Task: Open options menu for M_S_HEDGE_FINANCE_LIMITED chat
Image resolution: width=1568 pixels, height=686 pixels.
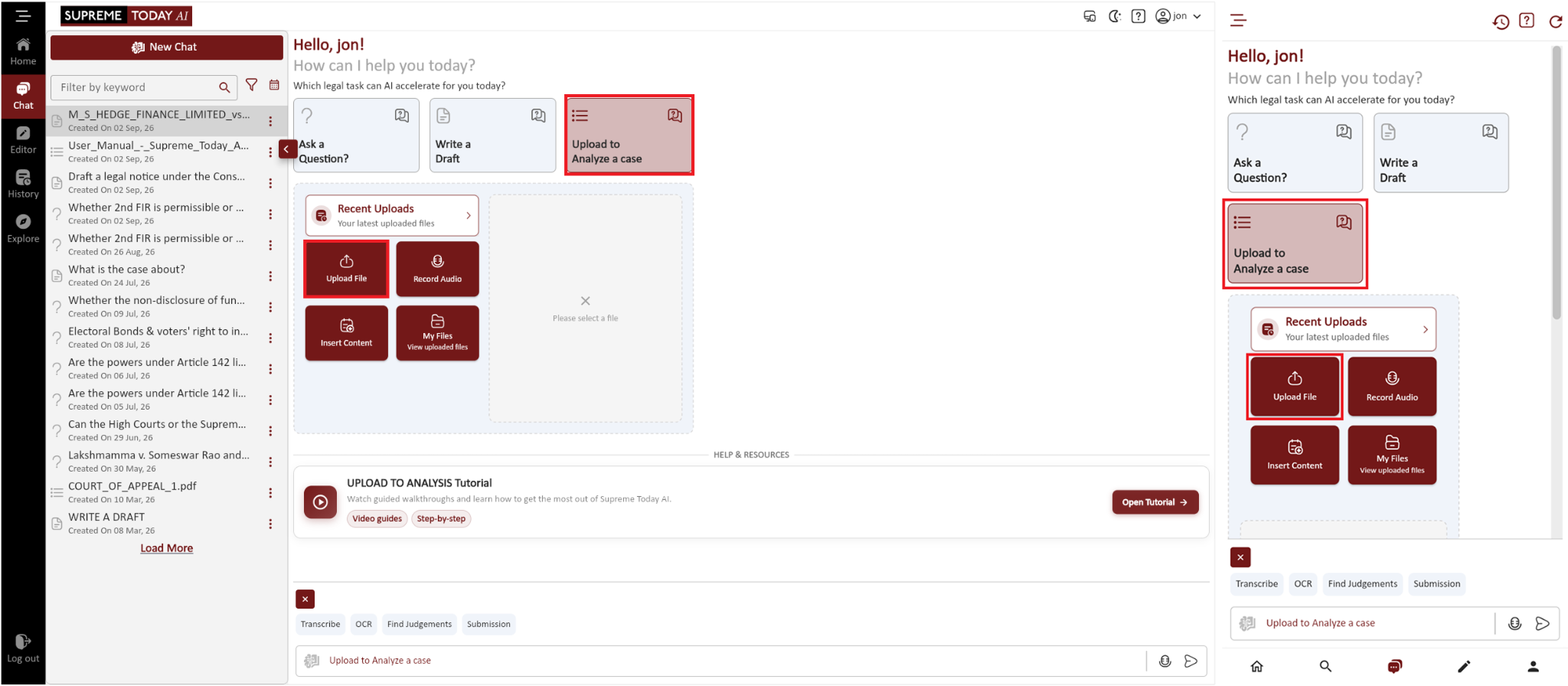Action: 270,121
